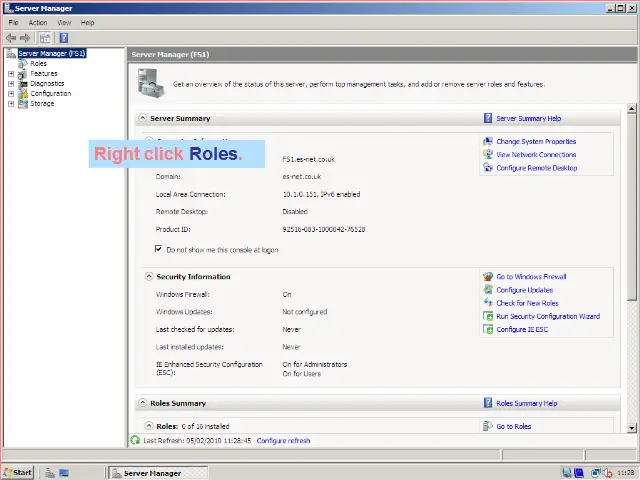Screen dimensions: 640x480
Task: Open the Server Summary Help link
Action: coord(529,118)
